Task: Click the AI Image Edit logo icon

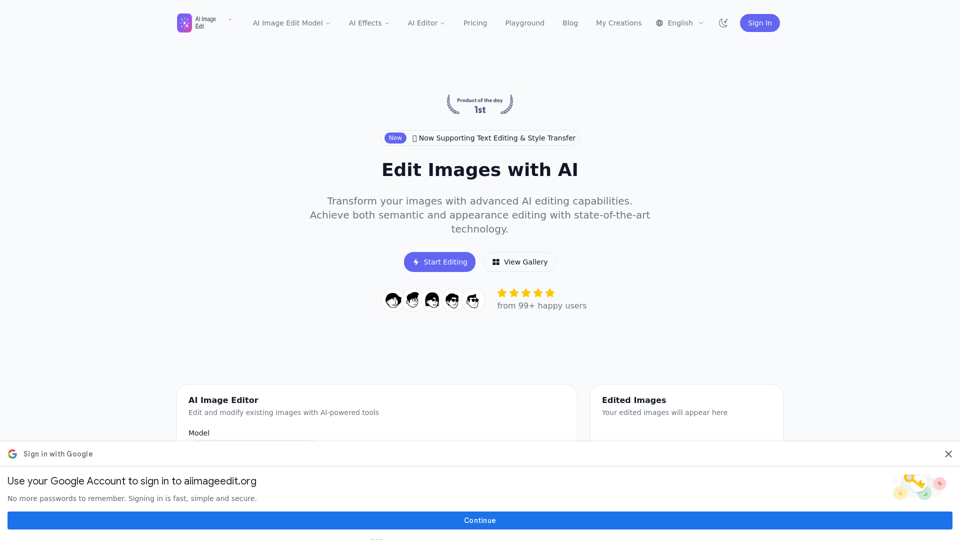Action: 184,23
